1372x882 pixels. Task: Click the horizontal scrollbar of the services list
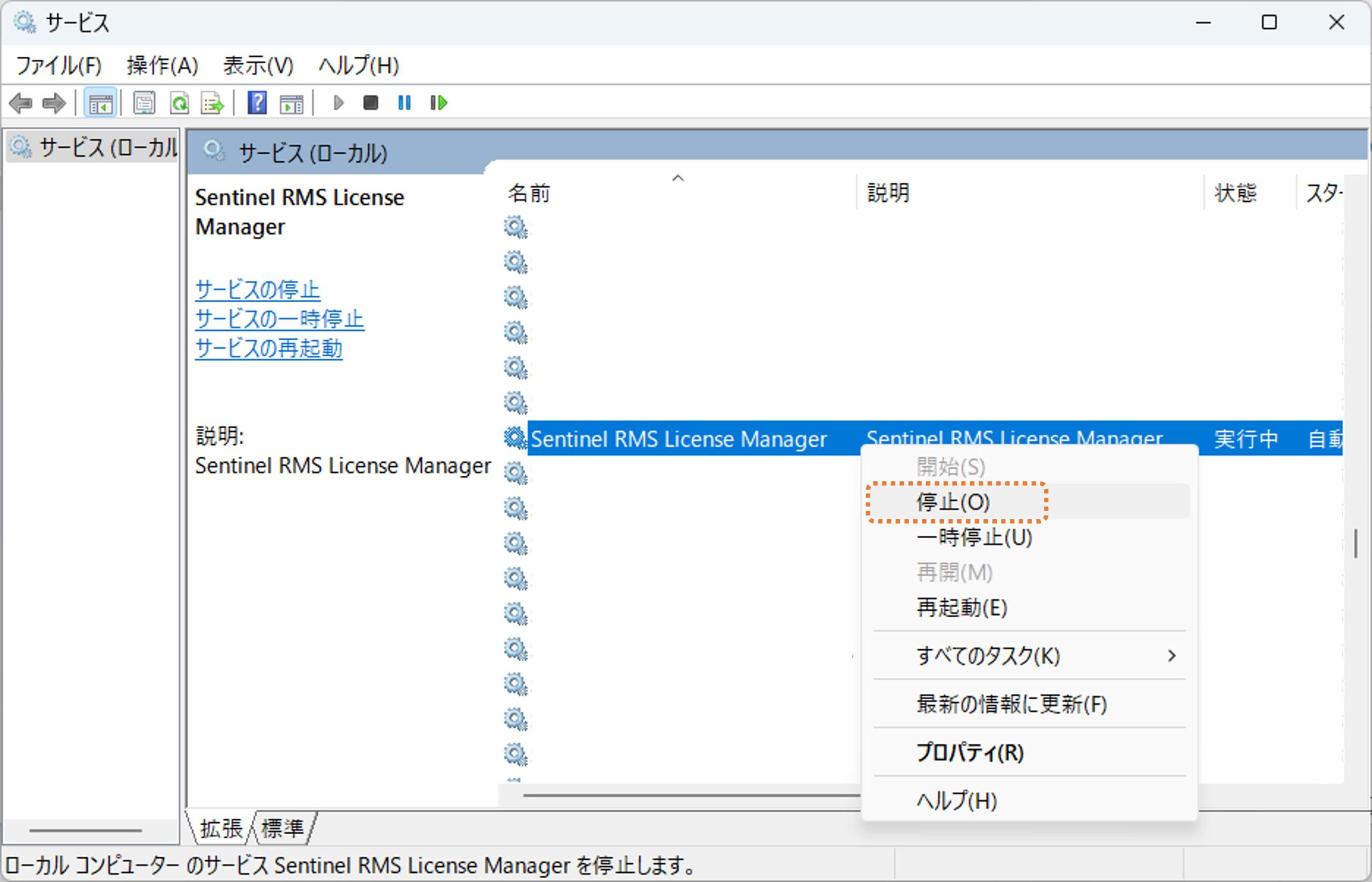click(691, 795)
